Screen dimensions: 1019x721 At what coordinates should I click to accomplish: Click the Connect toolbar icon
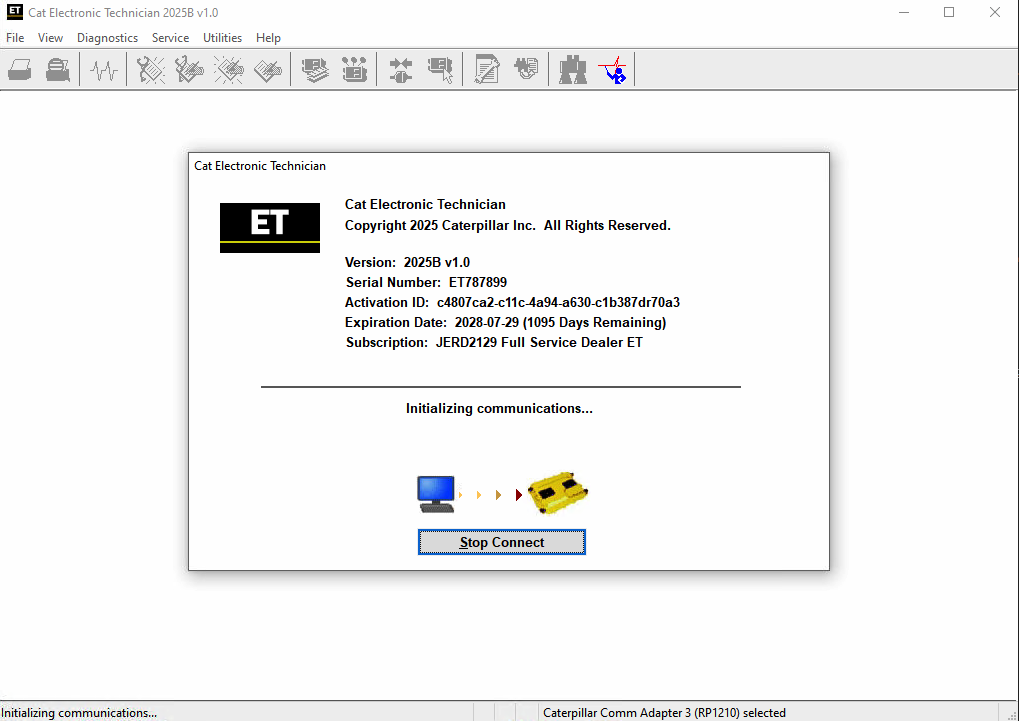pyautogui.click(x=613, y=69)
